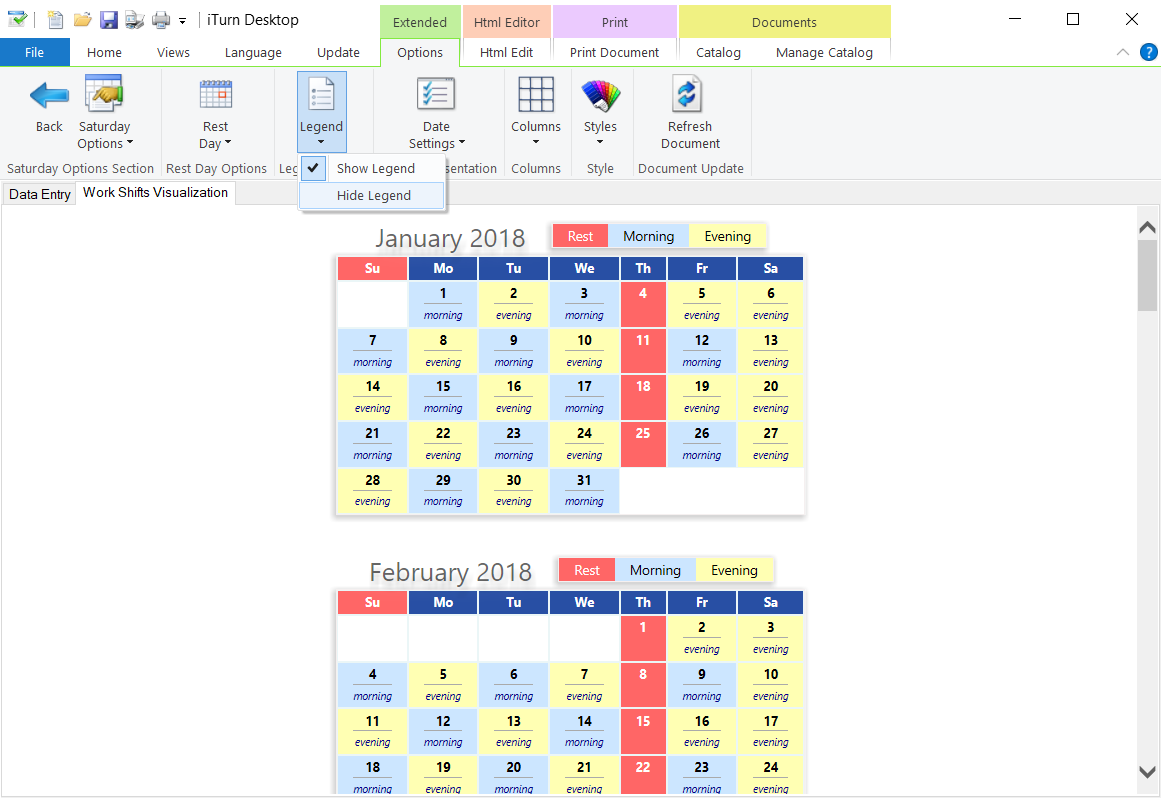Click the Refresh Document icon
Viewport: 1161px width, 799px height.
click(x=689, y=95)
